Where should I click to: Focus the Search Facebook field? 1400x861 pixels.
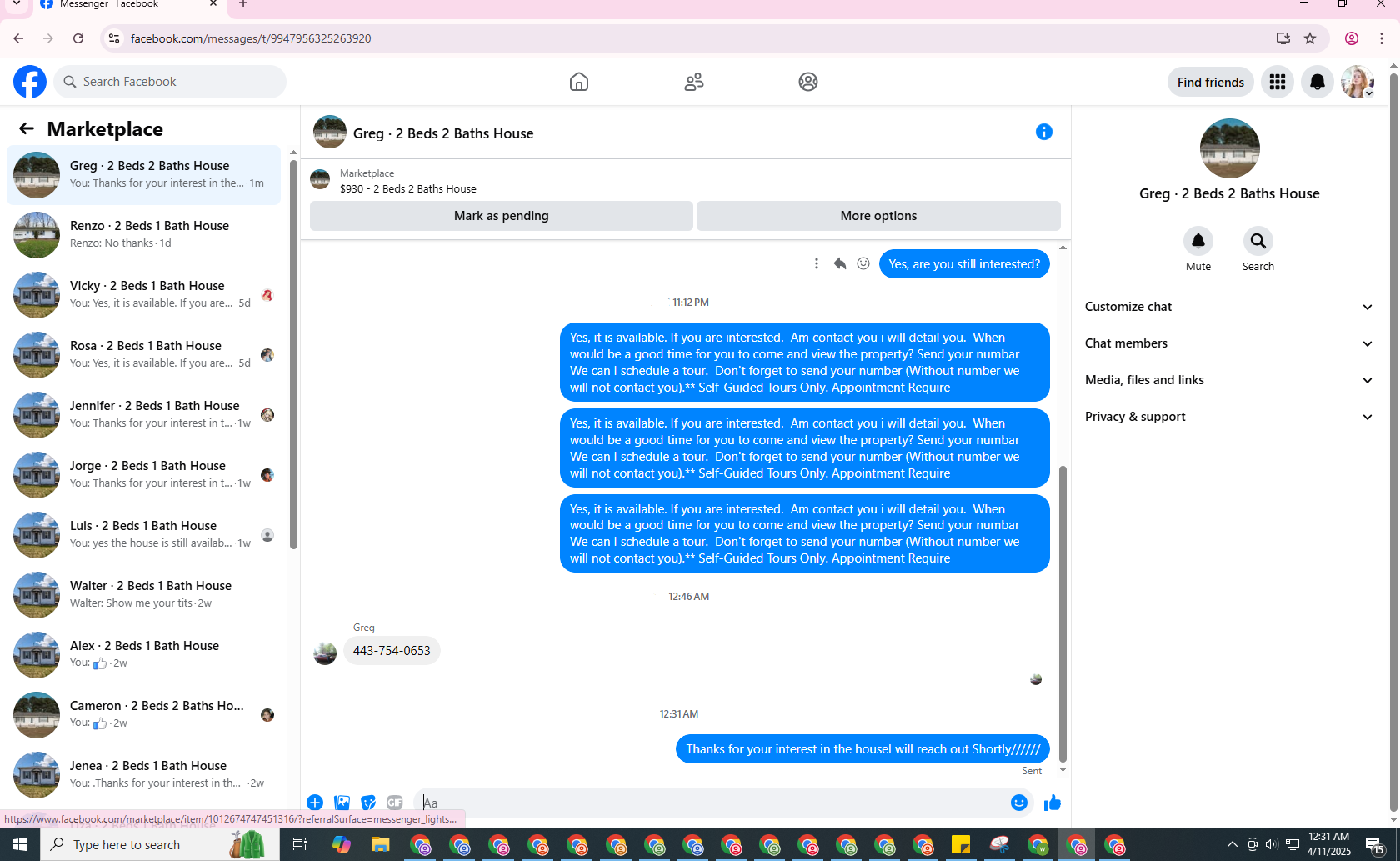click(170, 82)
